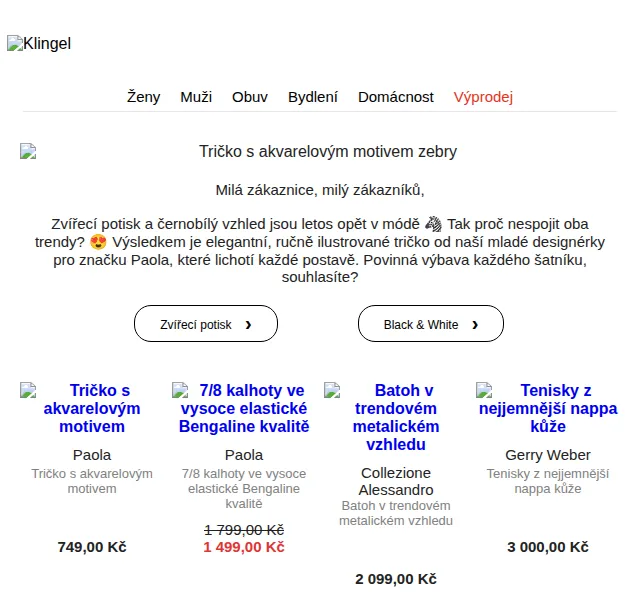Click the Paola brand under 7/8 kalhoty

click(244, 455)
